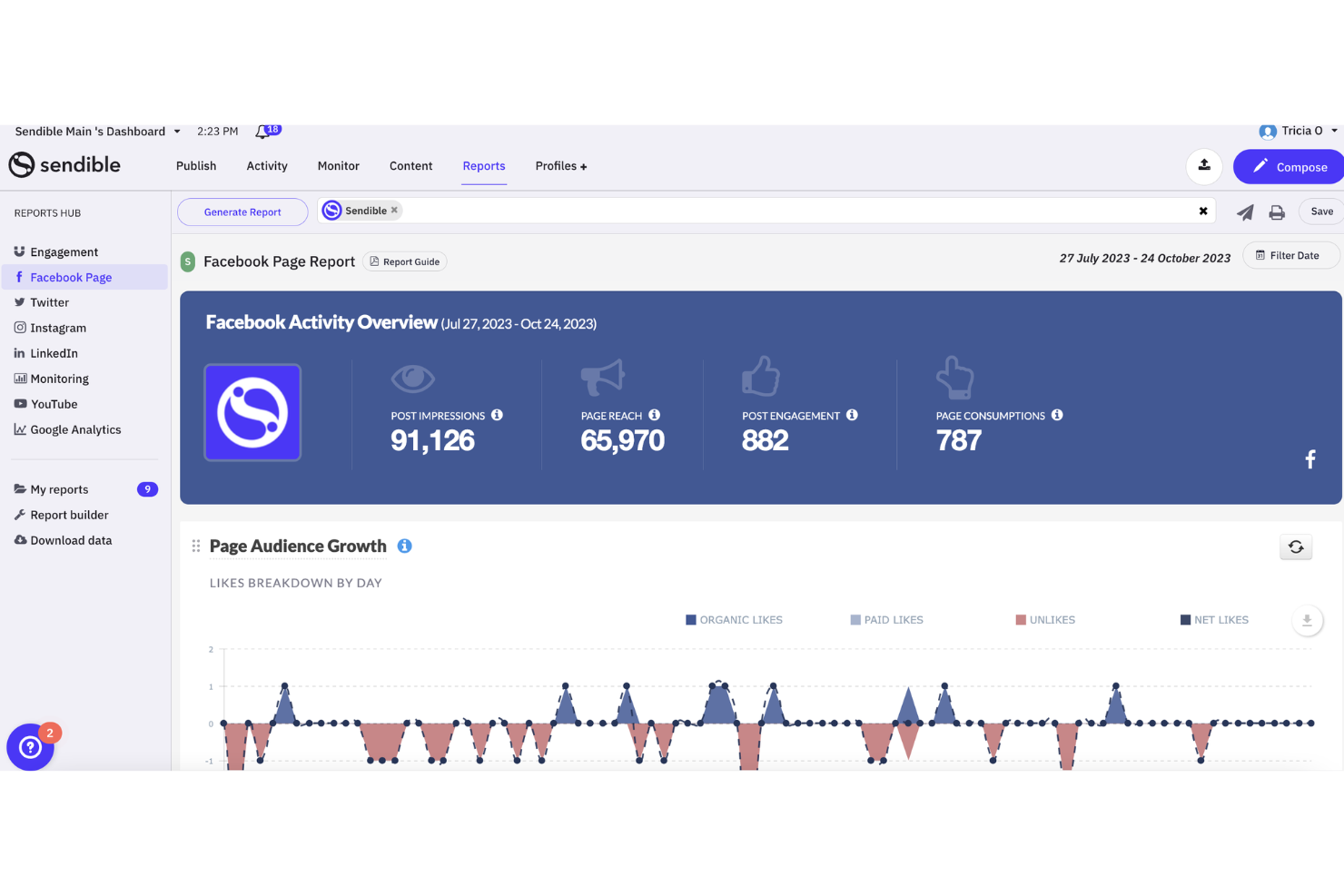Open the Instagram report section
Screen dimensions: 1344x896
point(58,327)
